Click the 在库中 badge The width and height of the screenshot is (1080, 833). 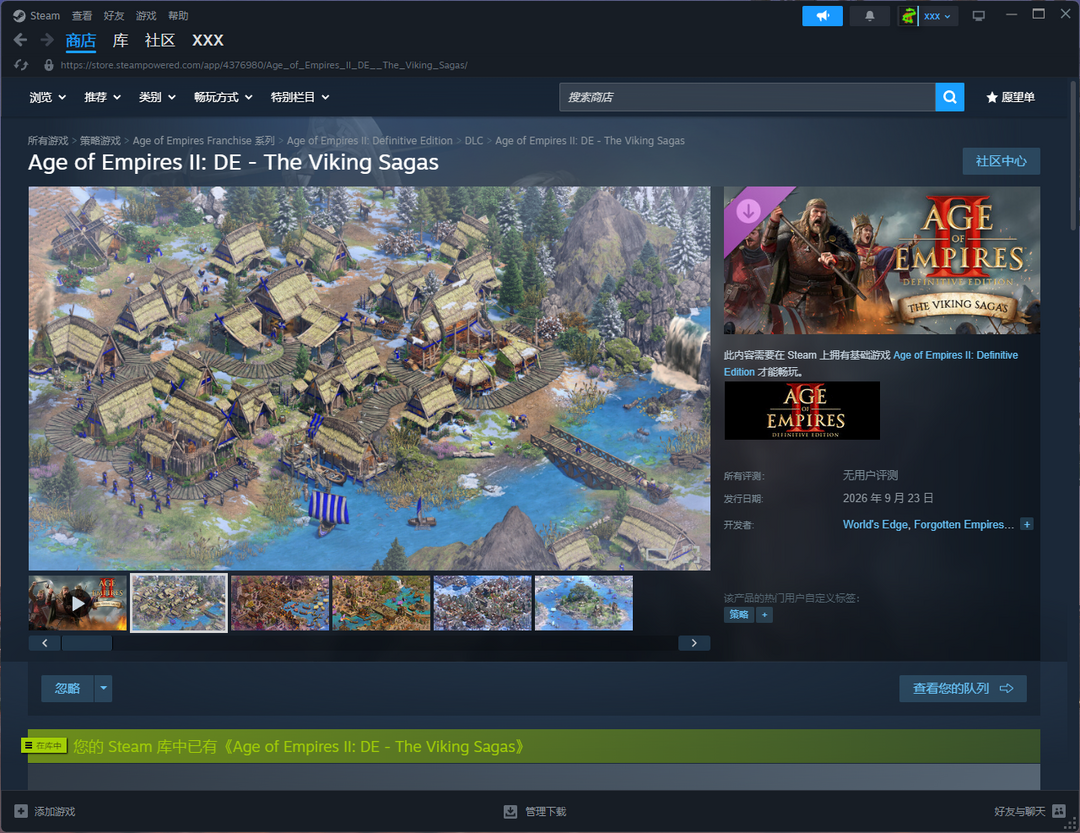pyautogui.click(x=44, y=745)
